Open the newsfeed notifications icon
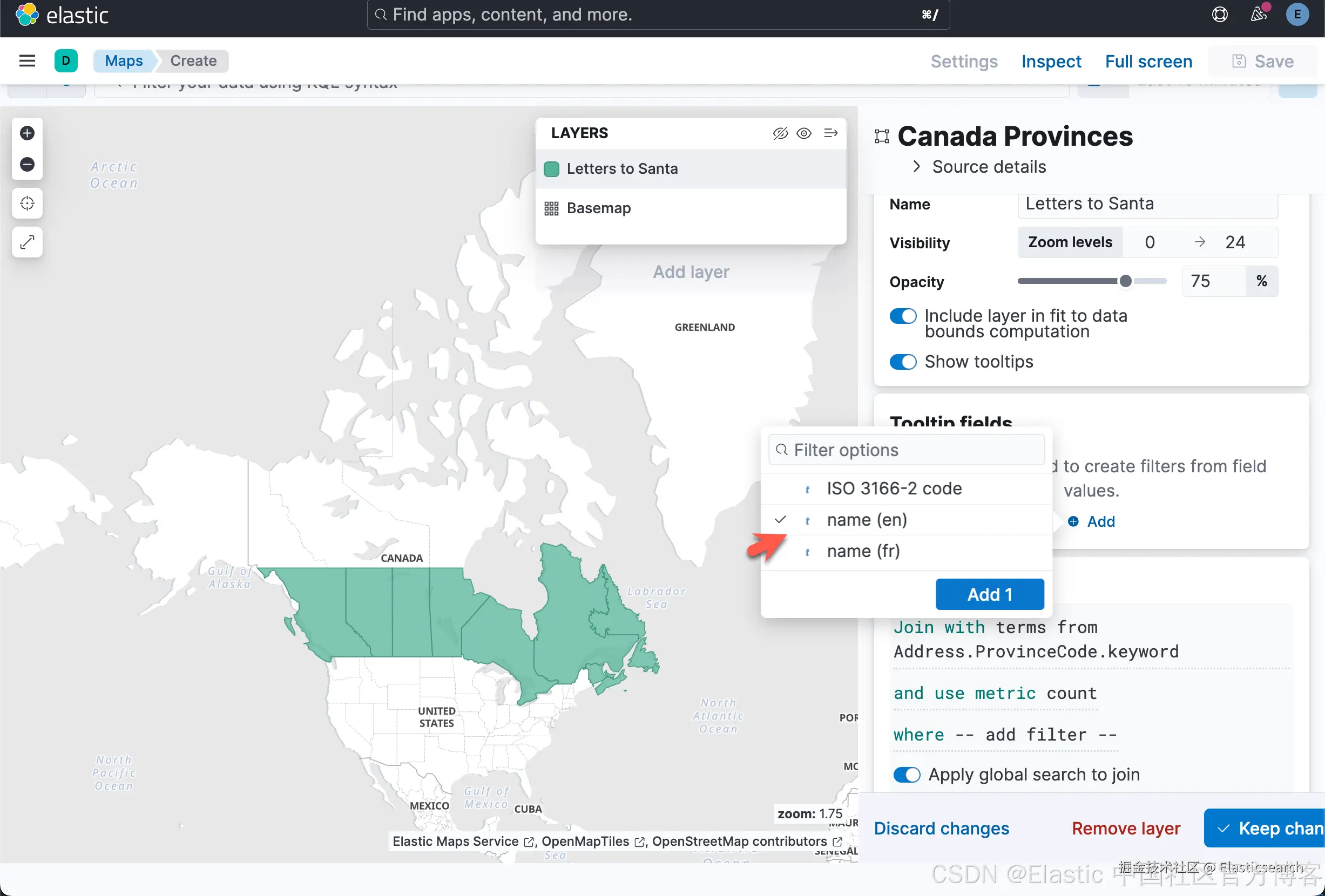The image size is (1325, 896). click(x=1258, y=14)
